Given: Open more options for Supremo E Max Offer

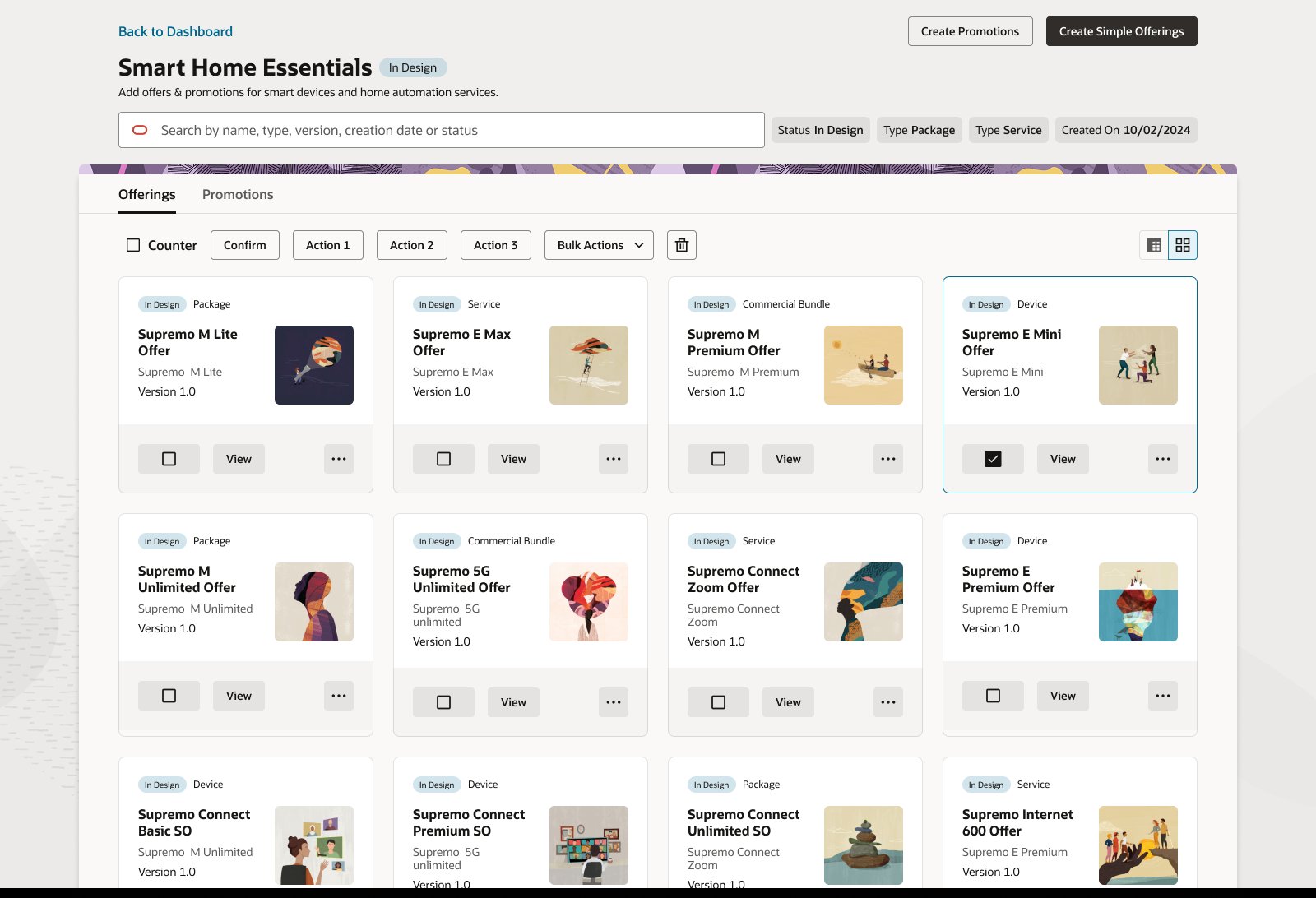Looking at the screenshot, I should pos(614,459).
